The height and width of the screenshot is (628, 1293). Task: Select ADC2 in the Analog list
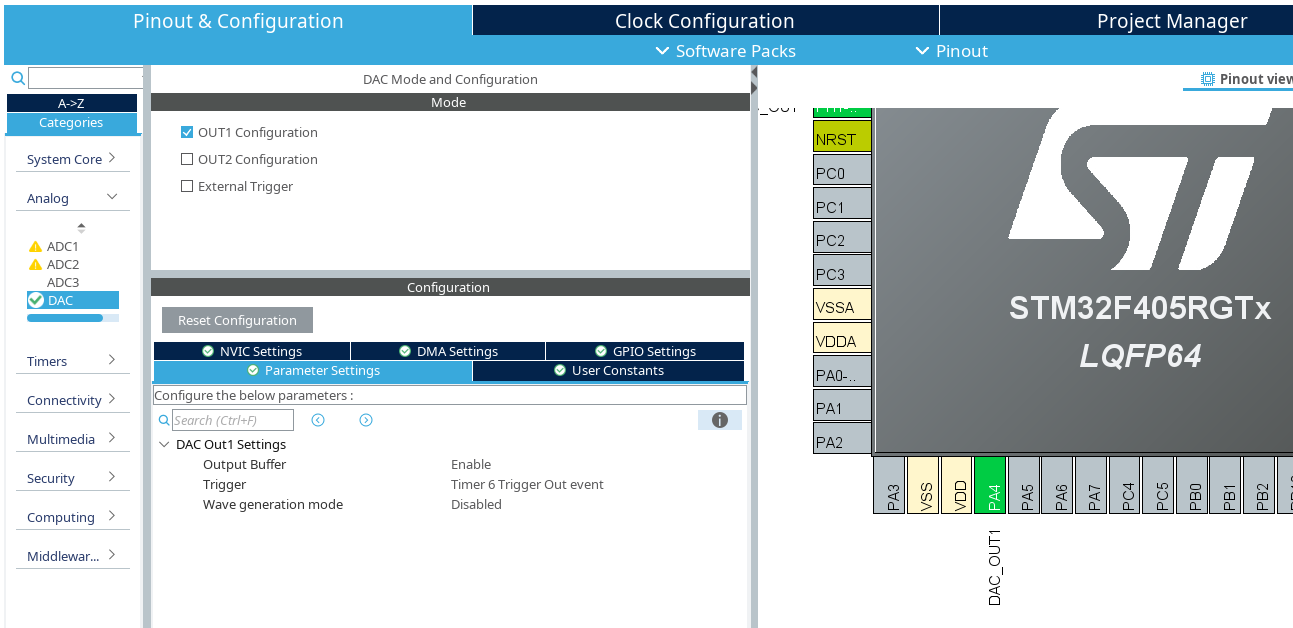(x=62, y=264)
